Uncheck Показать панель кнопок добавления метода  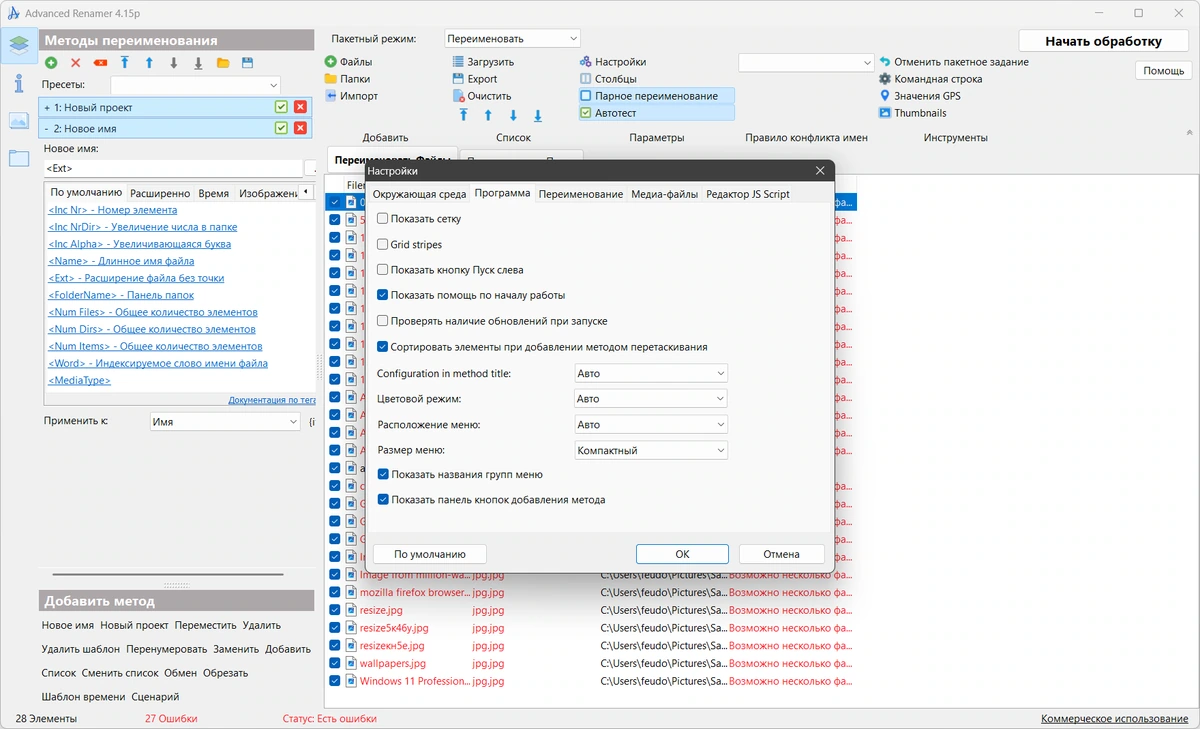coord(383,500)
